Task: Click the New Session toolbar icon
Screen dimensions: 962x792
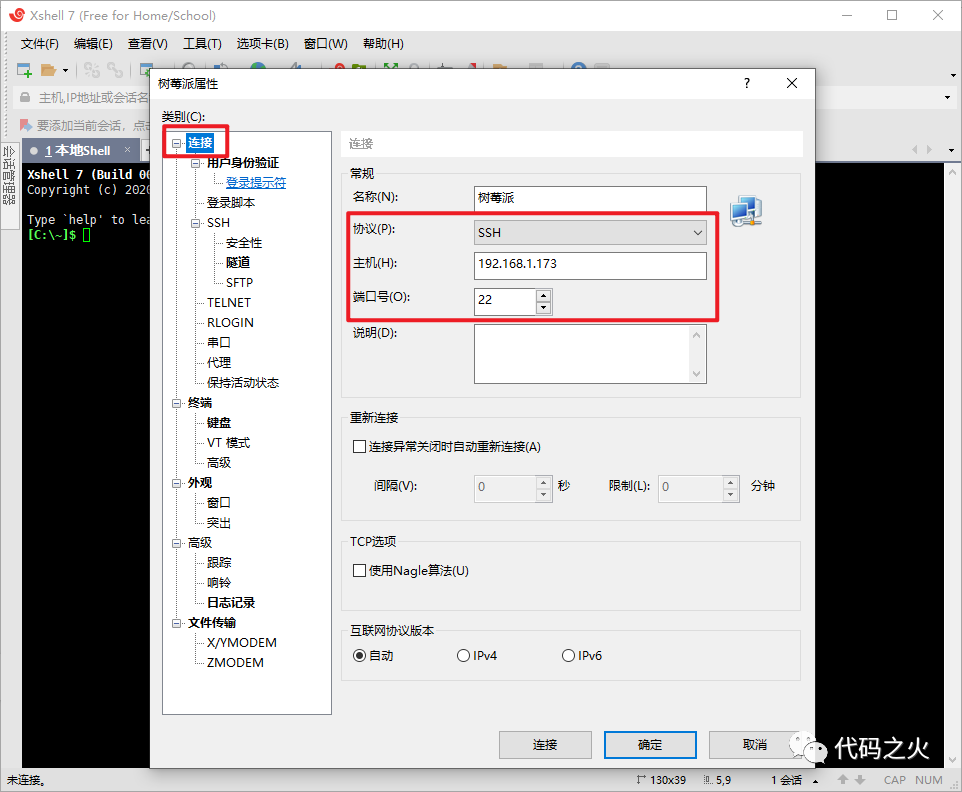Action: pyautogui.click(x=25, y=70)
